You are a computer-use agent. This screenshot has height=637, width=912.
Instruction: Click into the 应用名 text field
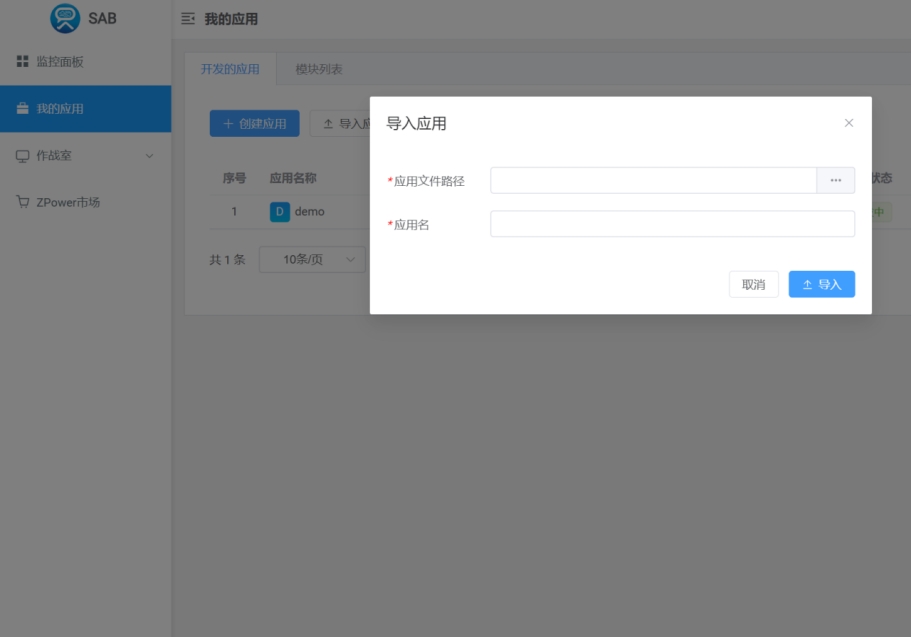point(672,224)
